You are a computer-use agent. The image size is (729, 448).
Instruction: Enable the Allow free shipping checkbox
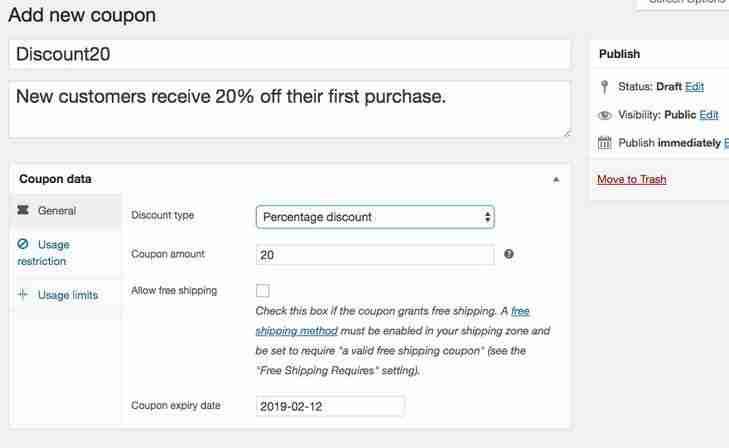coord(263,291)
